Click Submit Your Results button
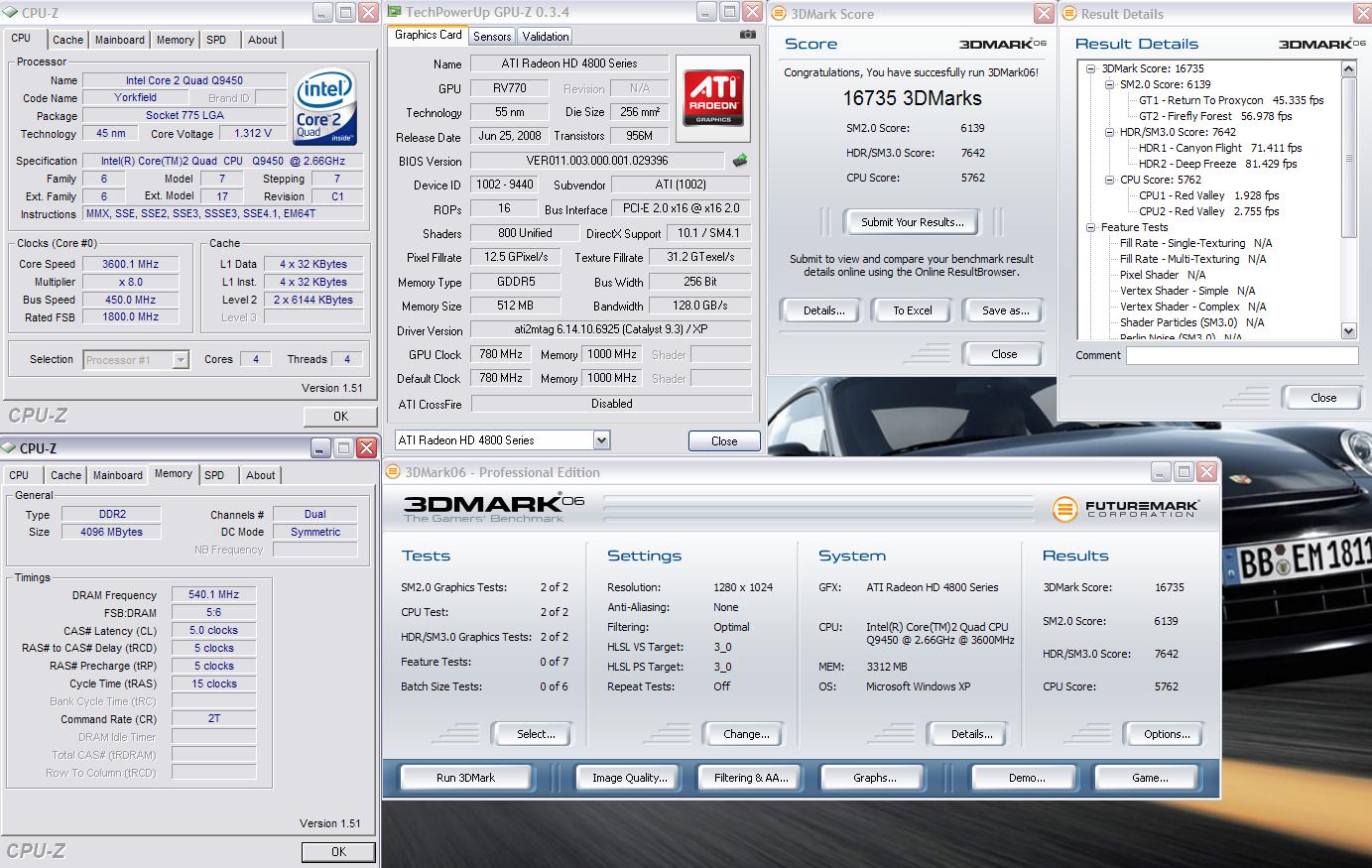The height and width of the screenshot is (868, 1372). [x=912, y=222]
